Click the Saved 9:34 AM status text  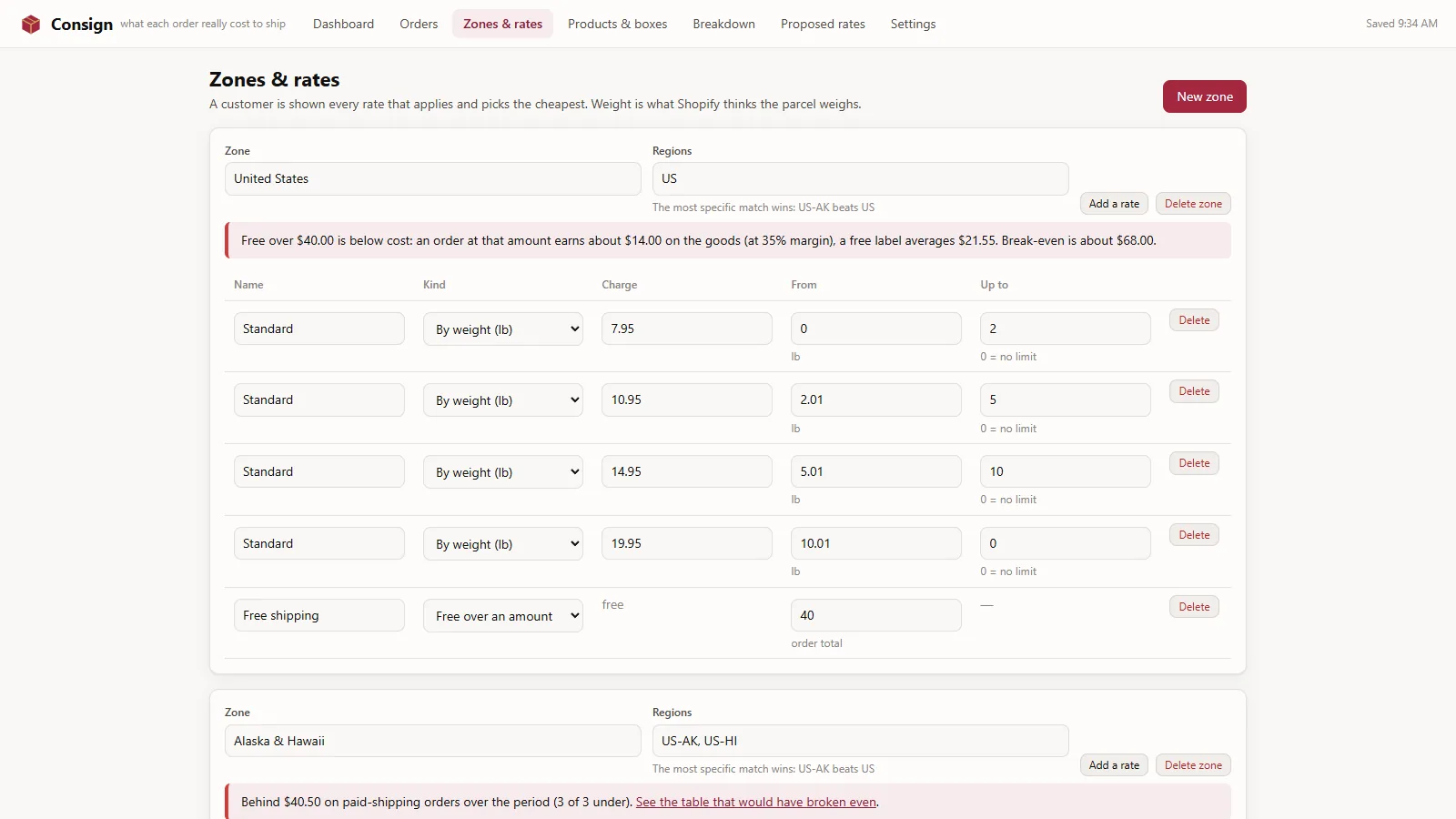pyautogui.click(x=1401, y=24)
